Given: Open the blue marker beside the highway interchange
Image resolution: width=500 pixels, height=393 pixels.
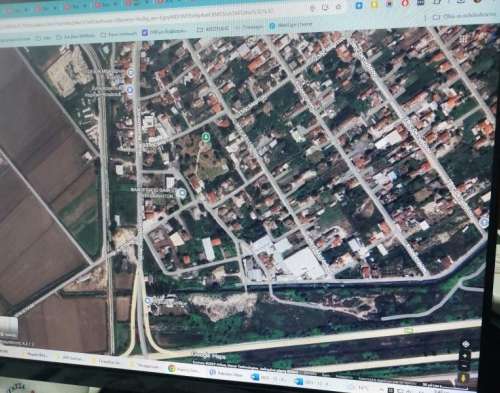Looking at the screenshot, I should (x=148, y=300).
